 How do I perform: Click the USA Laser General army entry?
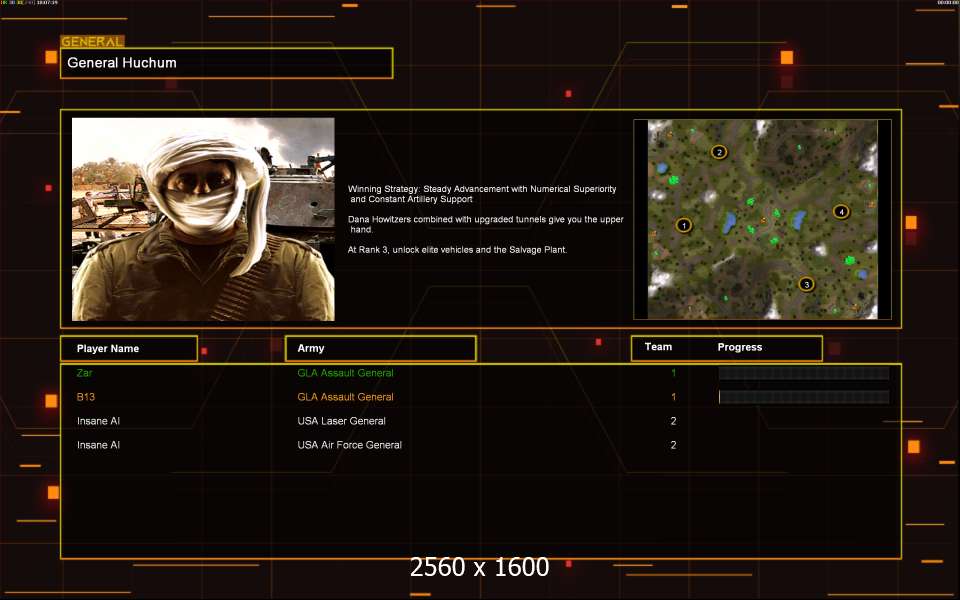pyautogui.click(x=341, y=421)
